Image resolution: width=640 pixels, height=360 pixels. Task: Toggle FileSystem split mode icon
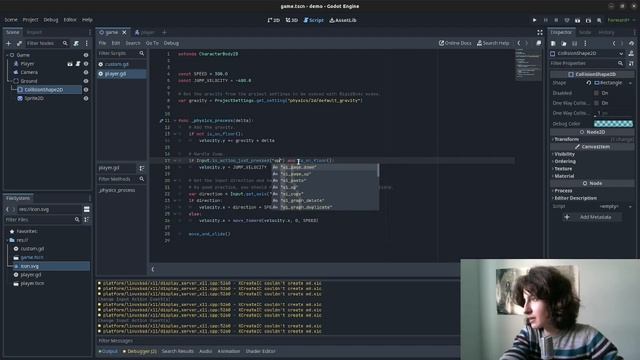(x=87, y=209)
